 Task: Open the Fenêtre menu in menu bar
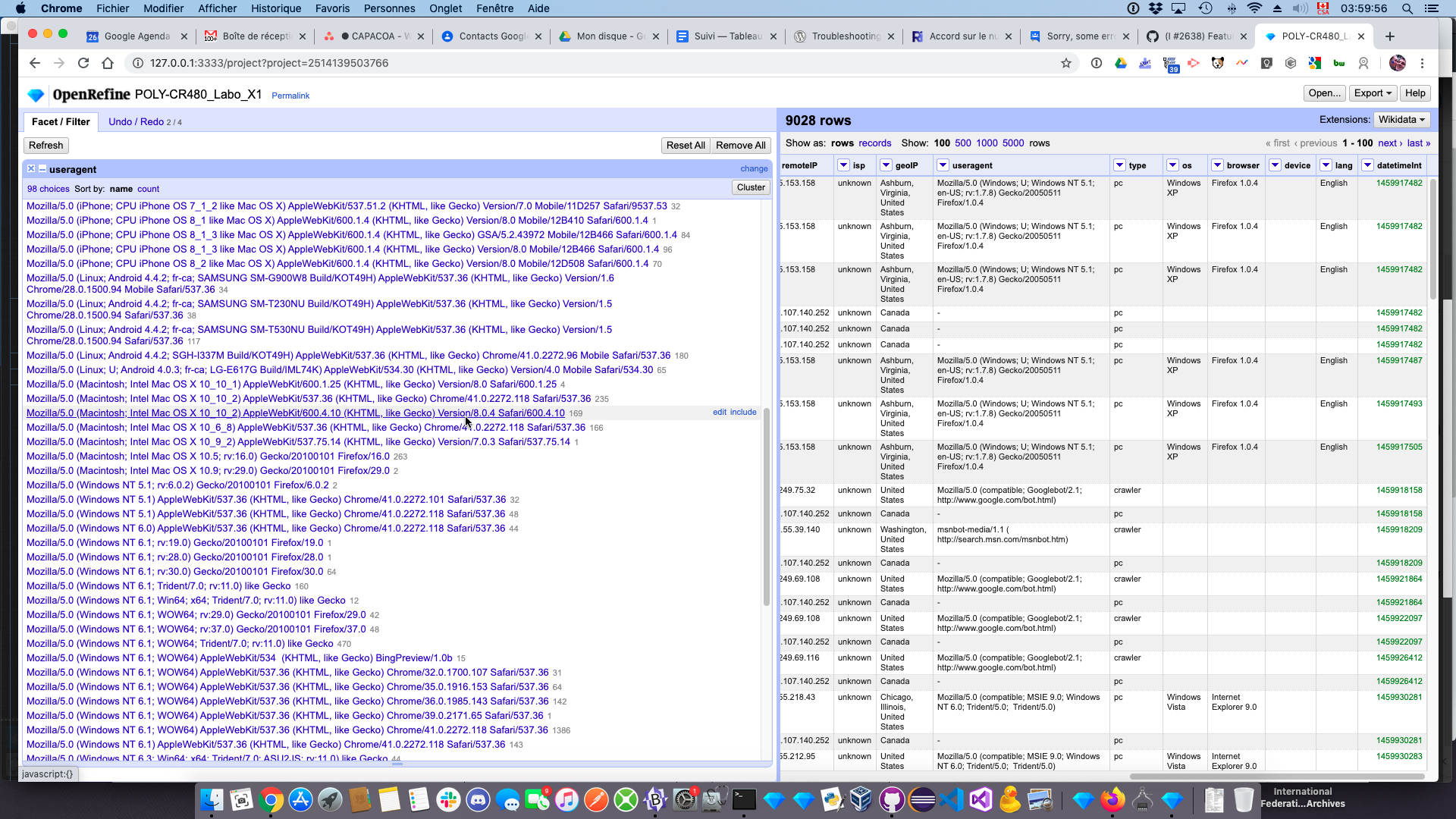[495, 8]
